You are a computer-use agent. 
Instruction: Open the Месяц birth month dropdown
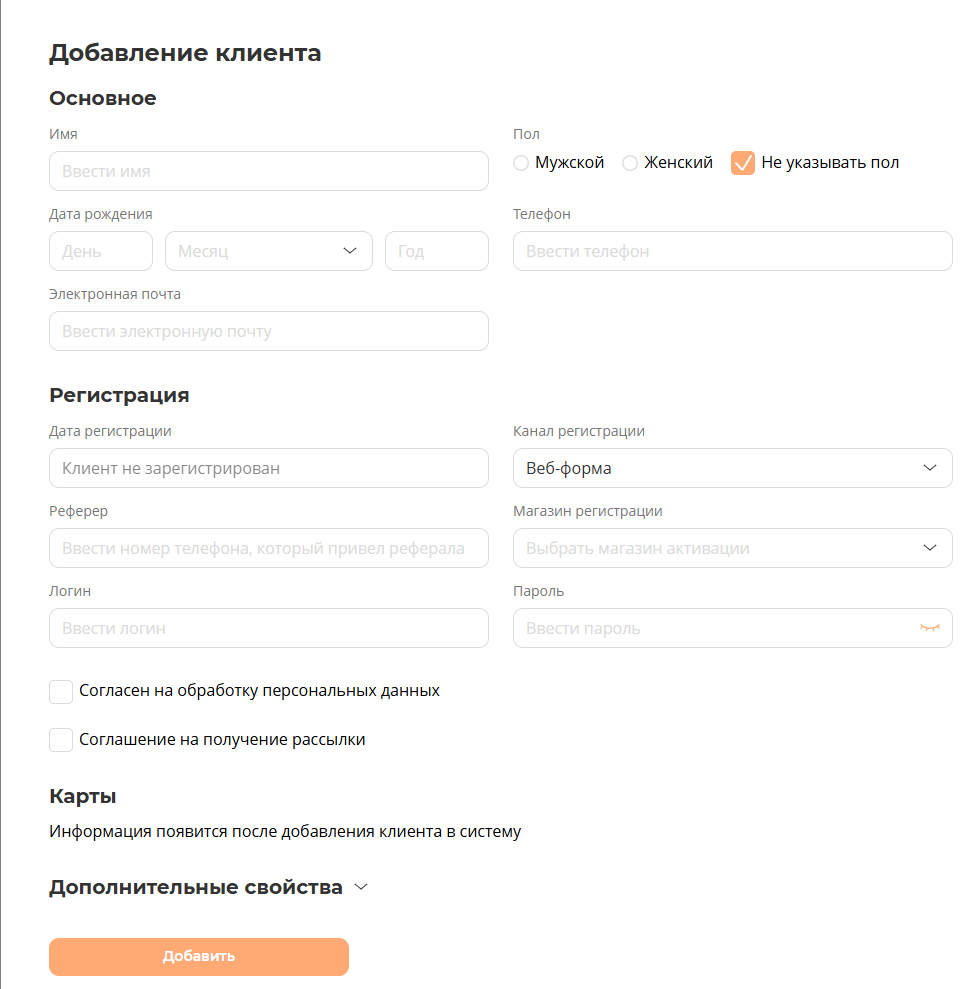pos(268,251)
